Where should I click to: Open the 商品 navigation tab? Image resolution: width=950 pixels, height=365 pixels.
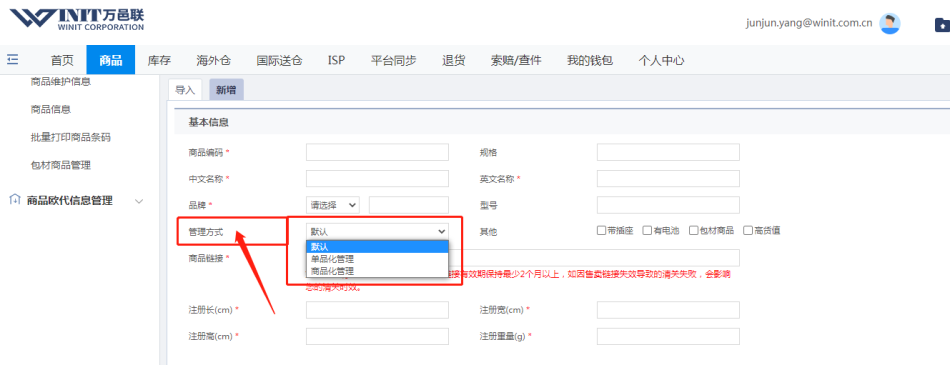(110, 60)
